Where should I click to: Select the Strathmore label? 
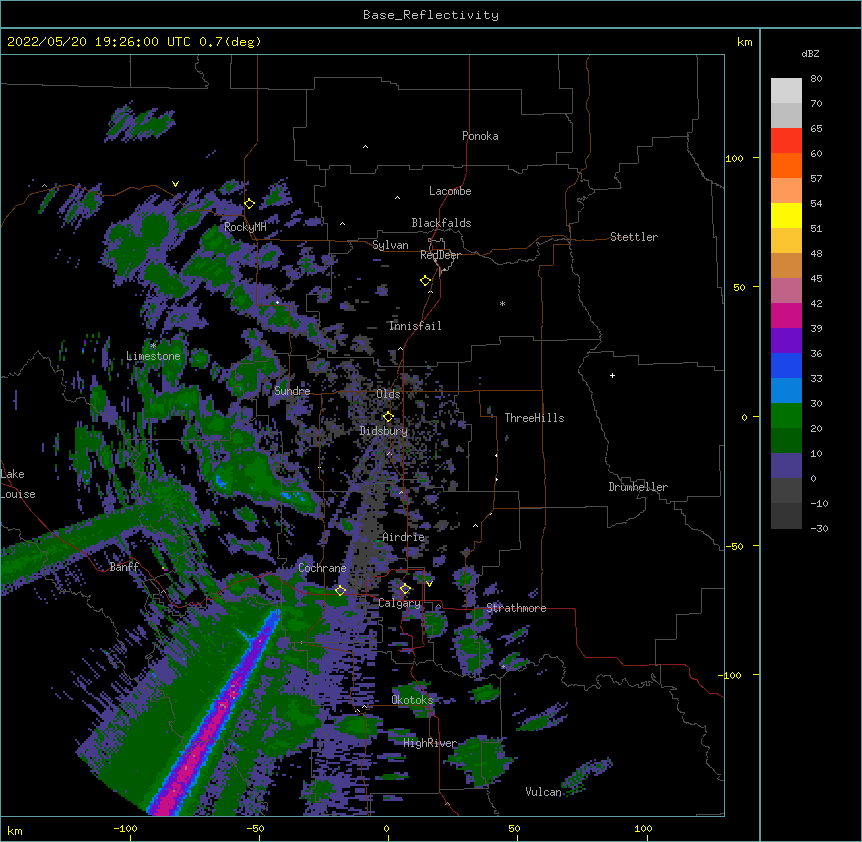pos(516,608)
